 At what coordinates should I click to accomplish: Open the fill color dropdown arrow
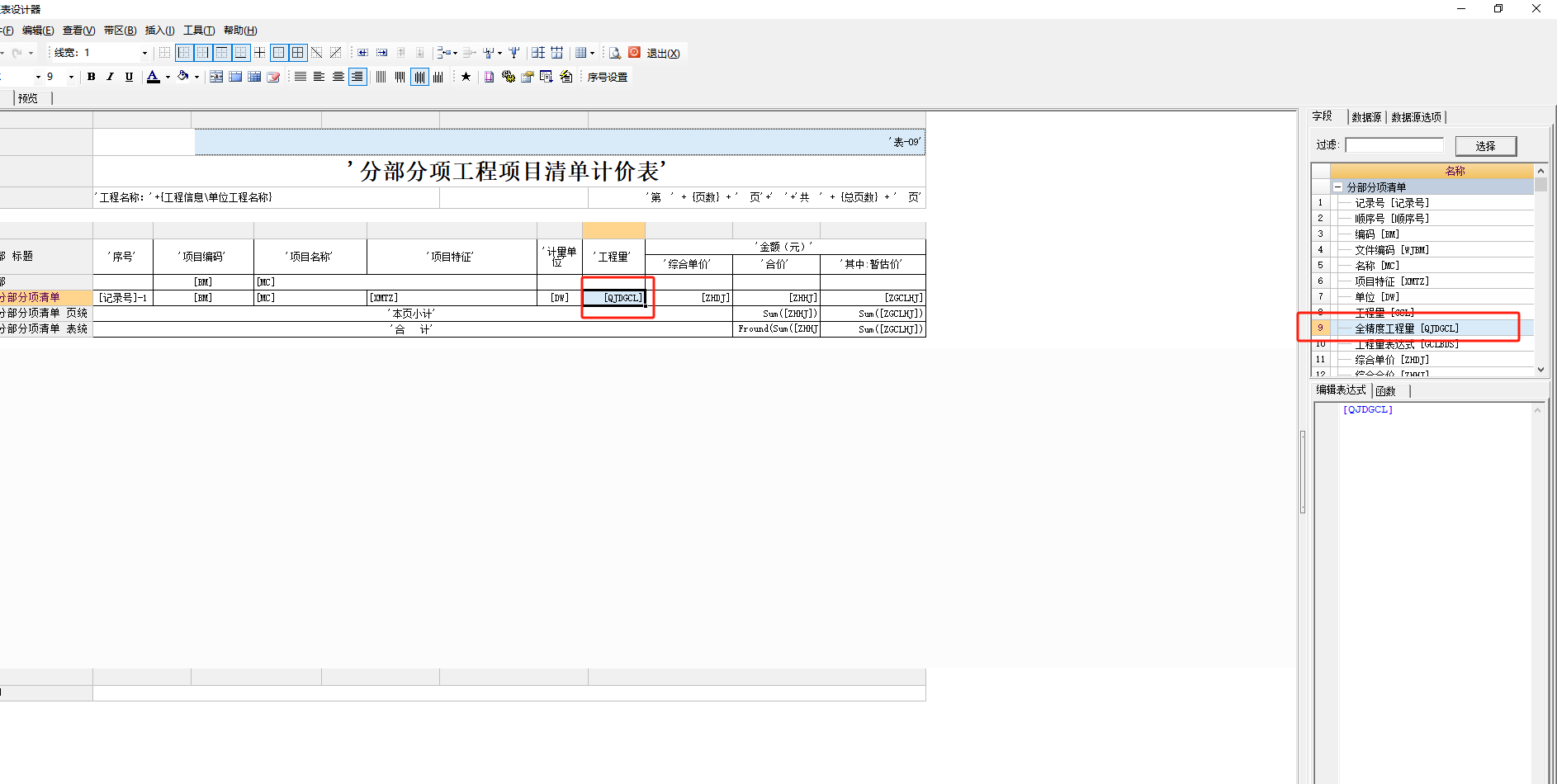point(196,77)
